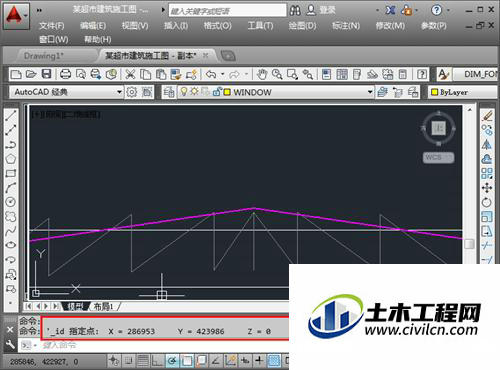
Task: Click the Save icon in toolbar
Action: [x=46, y=74]
